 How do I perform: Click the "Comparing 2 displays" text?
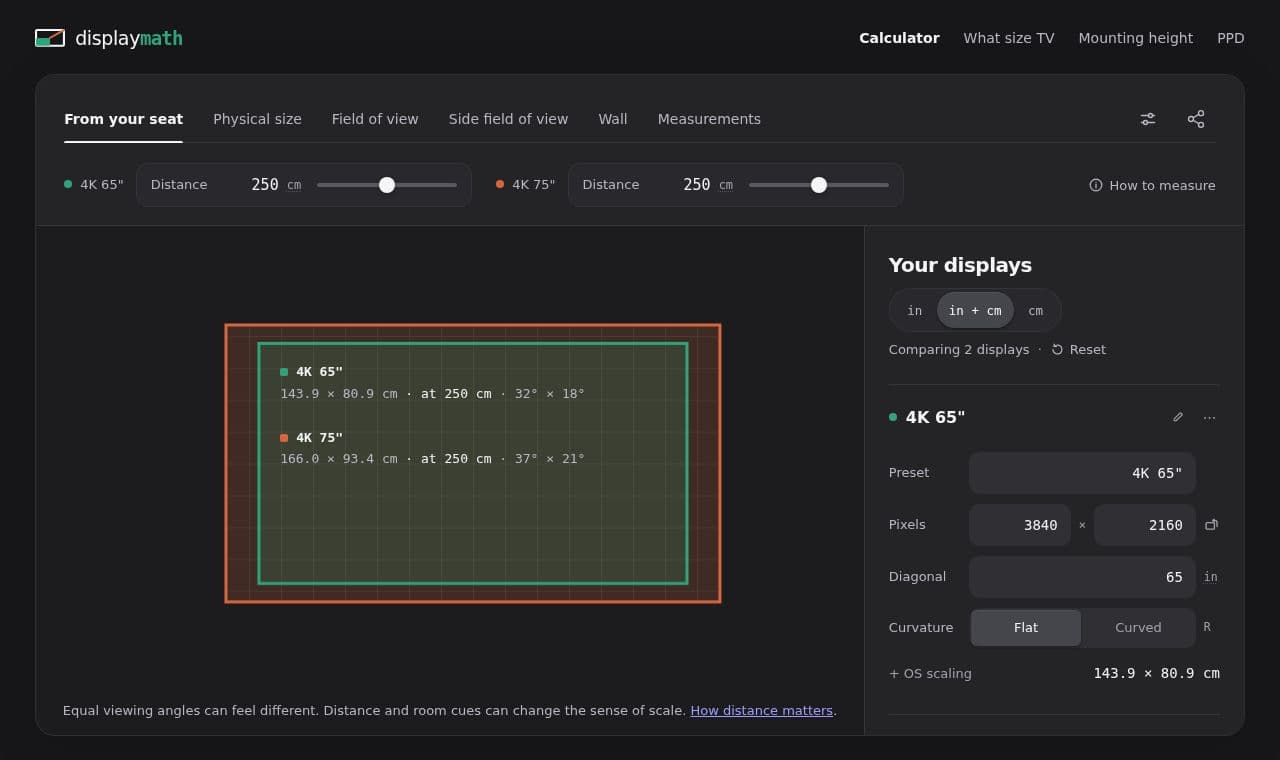pyautogui.click(x=959, y=350)
